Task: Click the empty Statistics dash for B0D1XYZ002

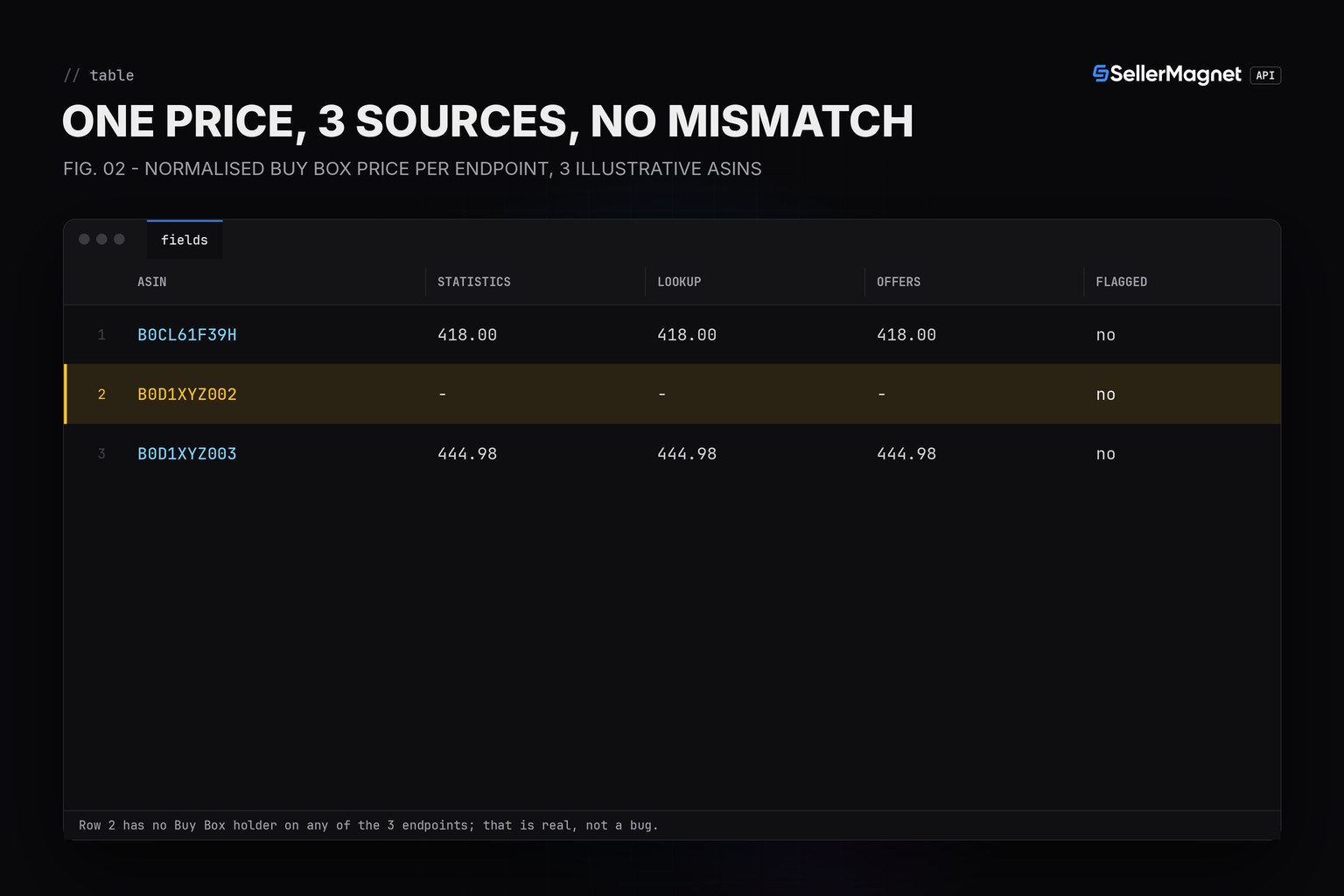Action: point(443,395)
